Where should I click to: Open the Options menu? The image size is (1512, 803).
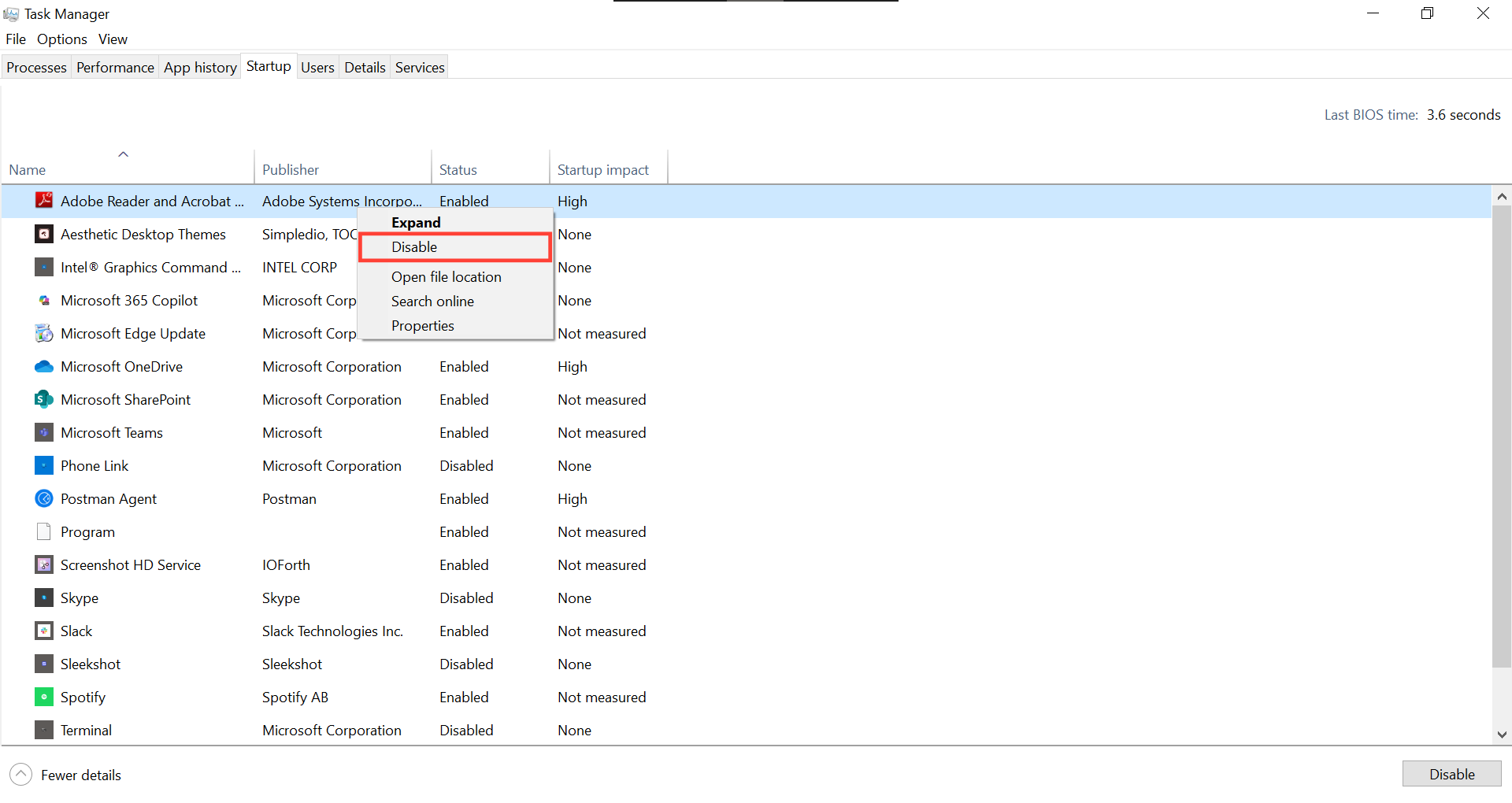coord(62,39)
